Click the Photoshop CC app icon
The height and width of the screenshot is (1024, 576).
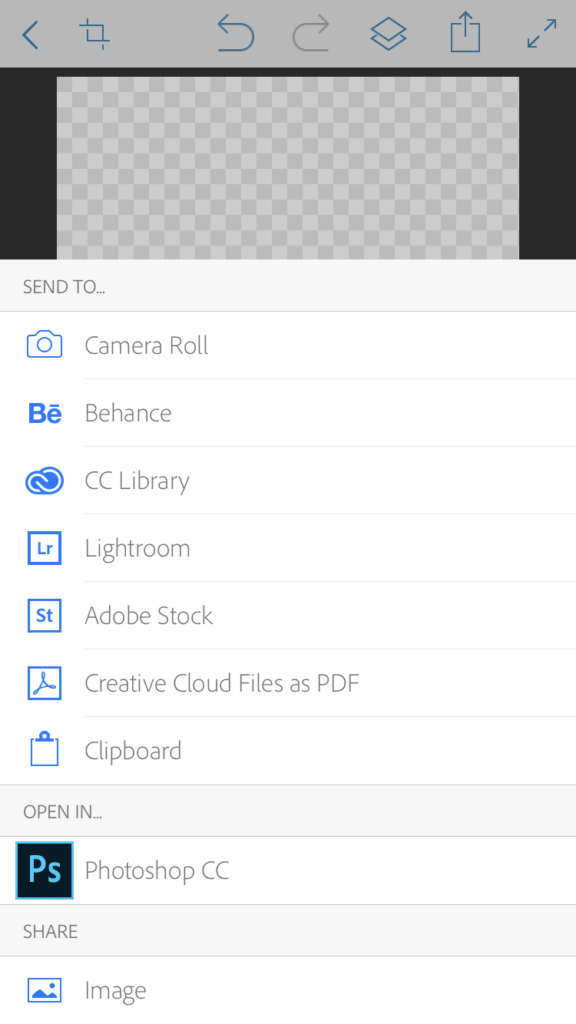(44, 871)
